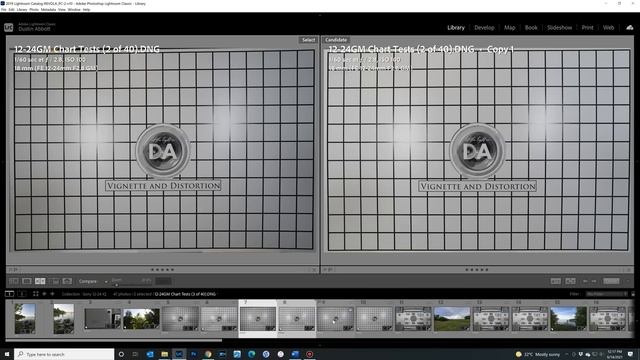Set star rating under right Candidate image
640x360 pixels.
(x=477, y=270)
